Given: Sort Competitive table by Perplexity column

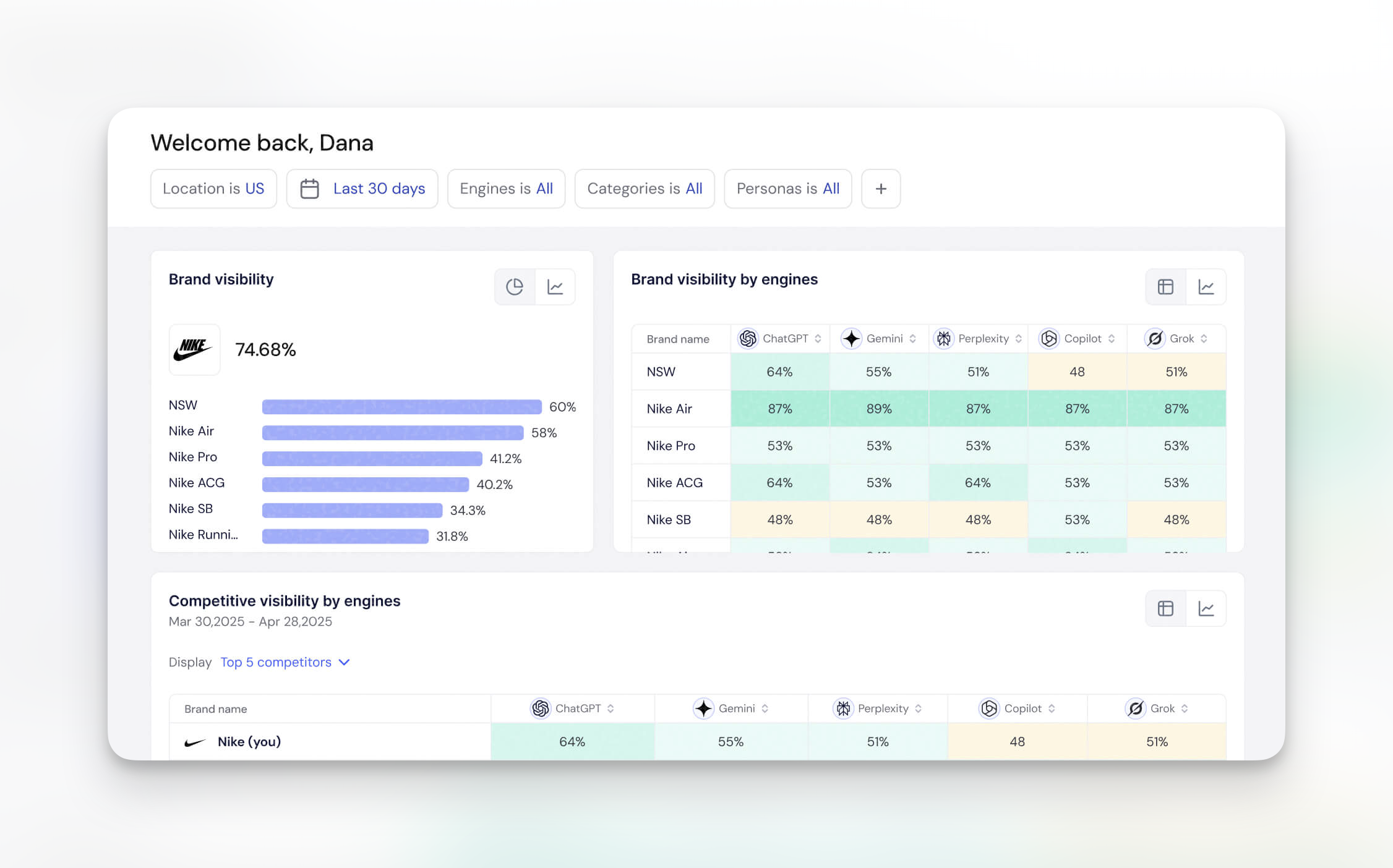Looking at the screenshot, I should (x=918, y=708).
